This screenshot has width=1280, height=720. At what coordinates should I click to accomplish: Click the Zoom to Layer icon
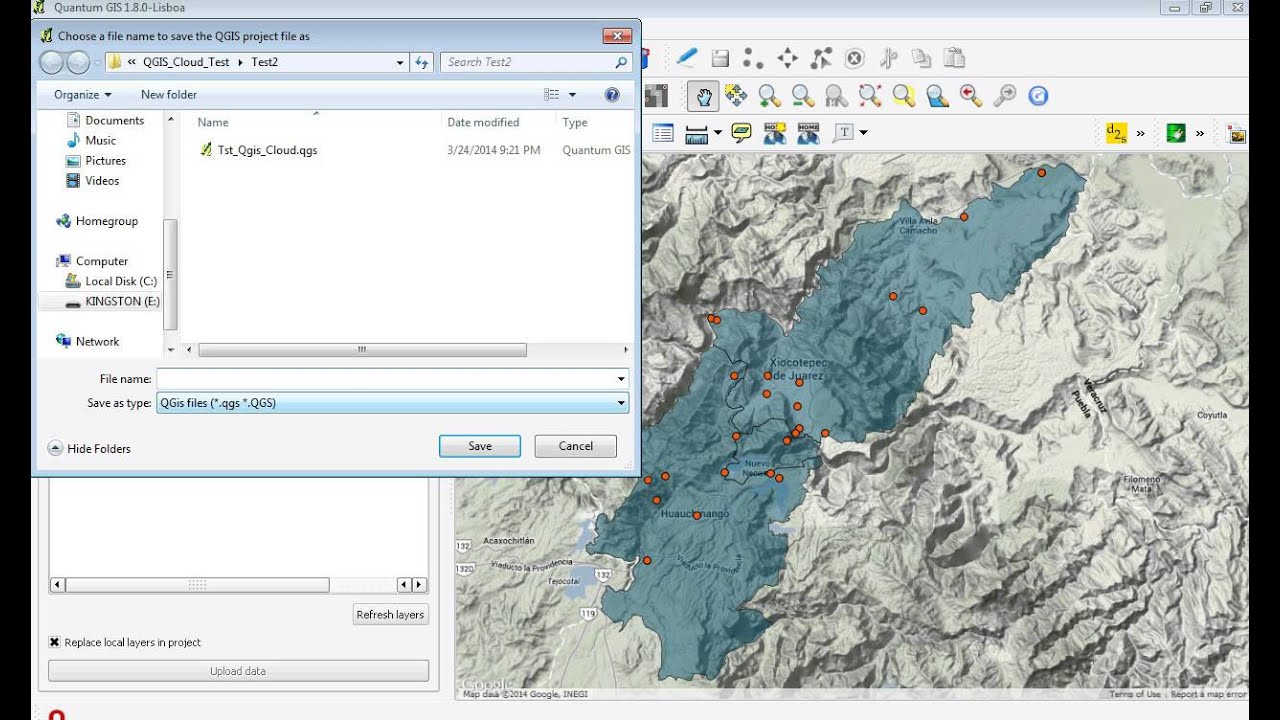(x=937, y=95)
